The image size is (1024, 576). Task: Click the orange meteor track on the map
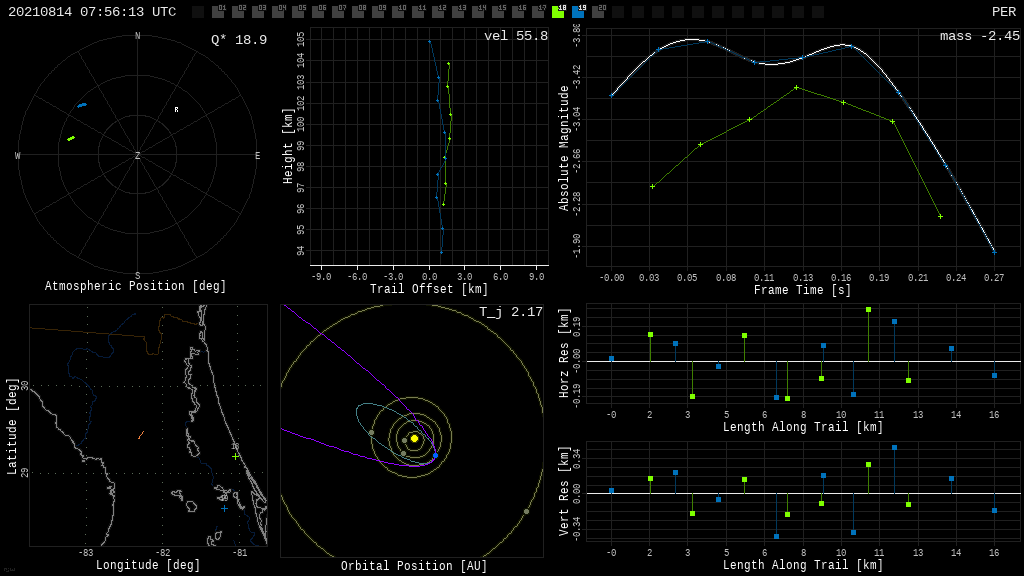(141, 435)
